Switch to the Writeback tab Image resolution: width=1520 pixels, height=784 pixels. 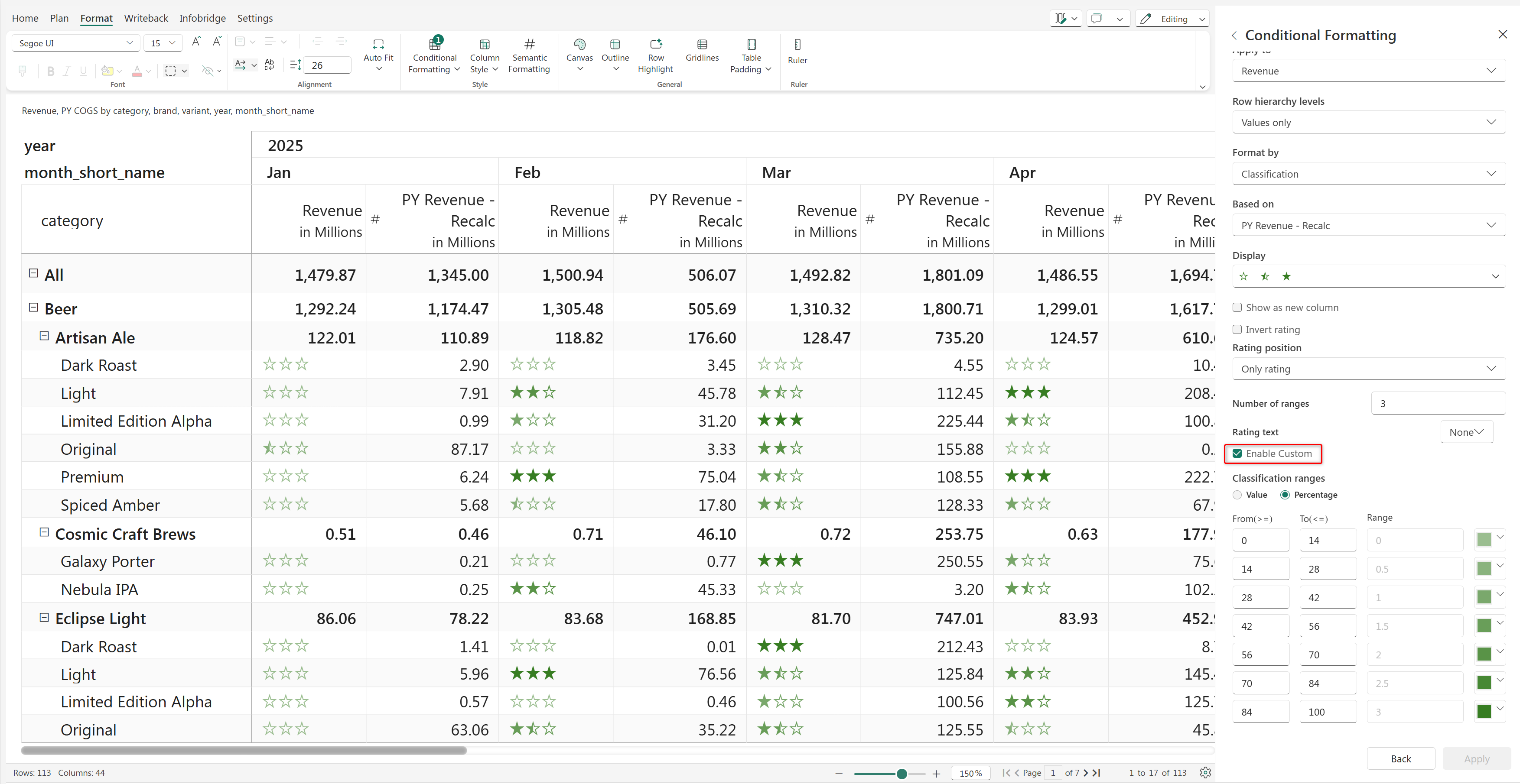pyautogui.click(x=146, y=18)
